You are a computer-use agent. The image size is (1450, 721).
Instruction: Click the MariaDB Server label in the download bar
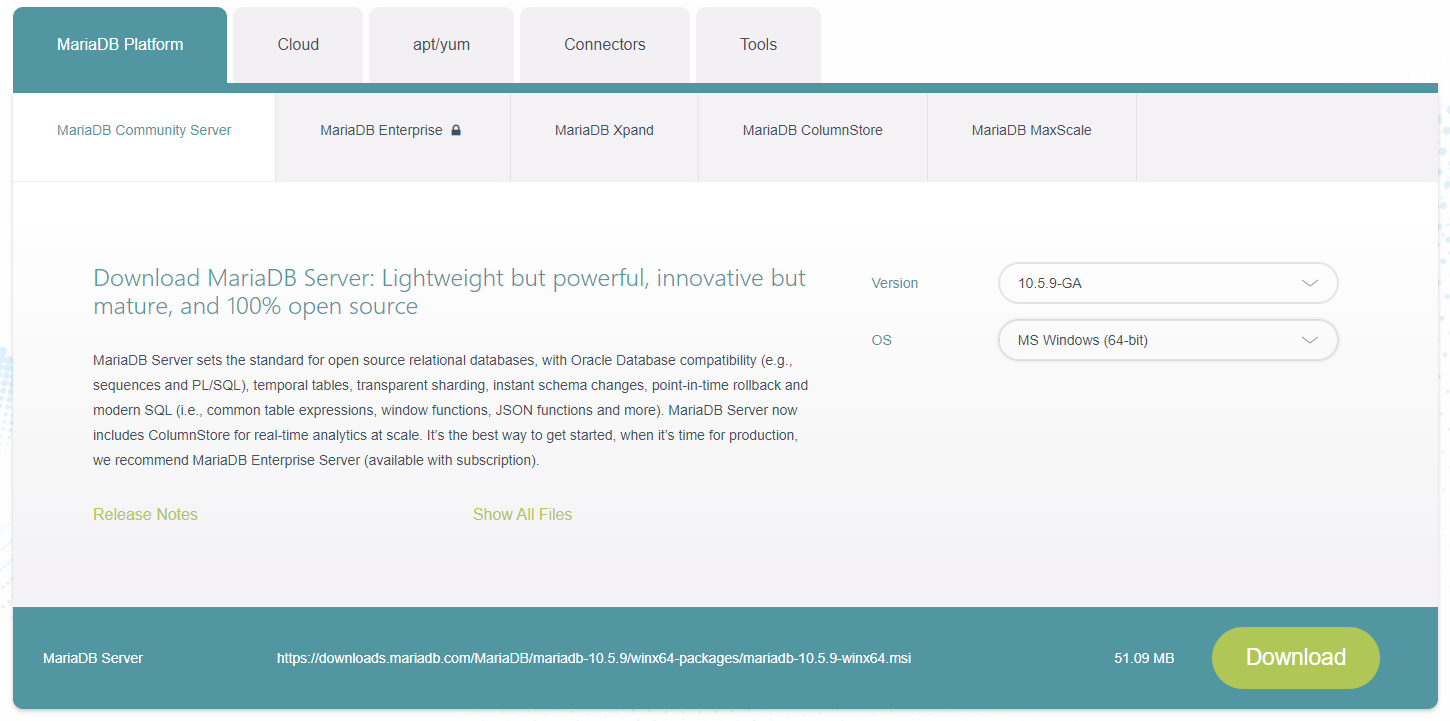point(93,658)
